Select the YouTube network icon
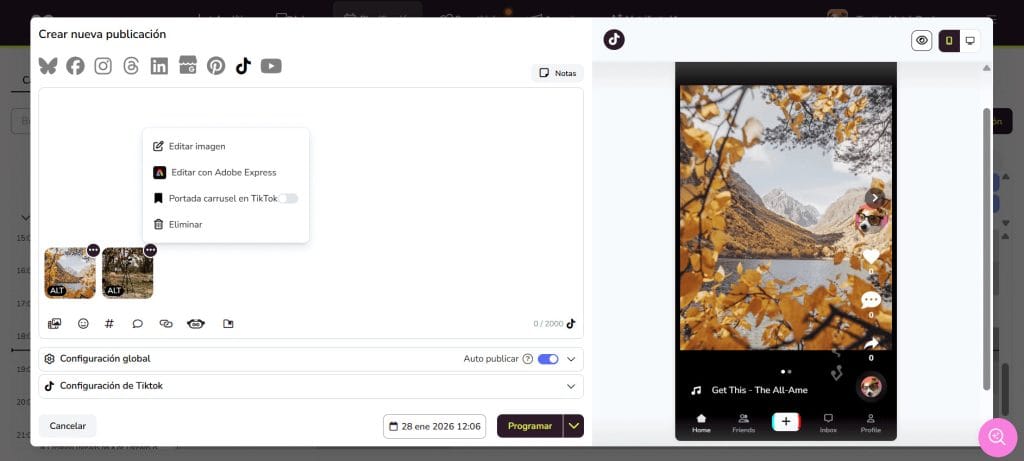The image size is (1024, 461). pos(271,66)
